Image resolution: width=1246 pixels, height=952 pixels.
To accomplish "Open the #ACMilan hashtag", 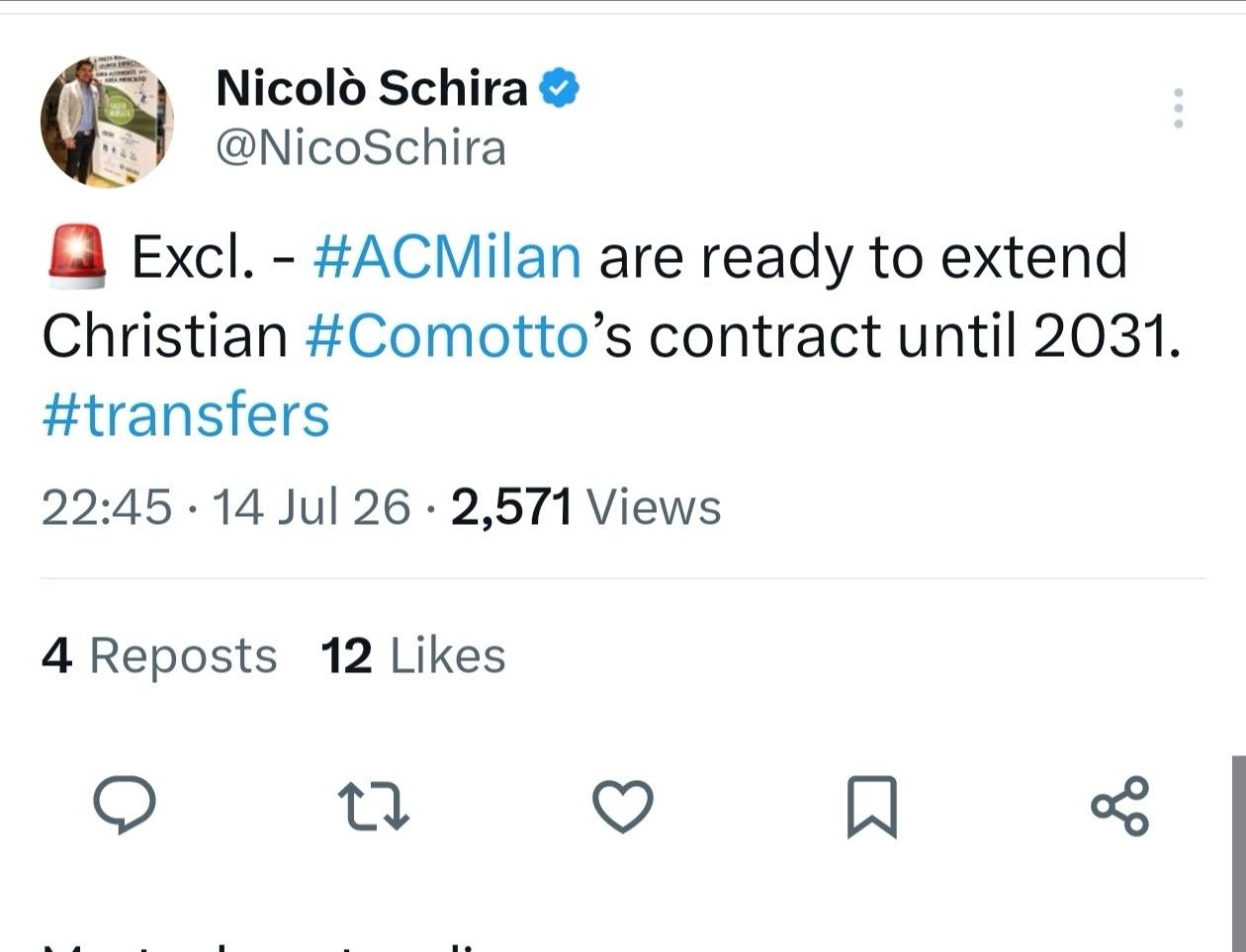I will pos(447,257).
